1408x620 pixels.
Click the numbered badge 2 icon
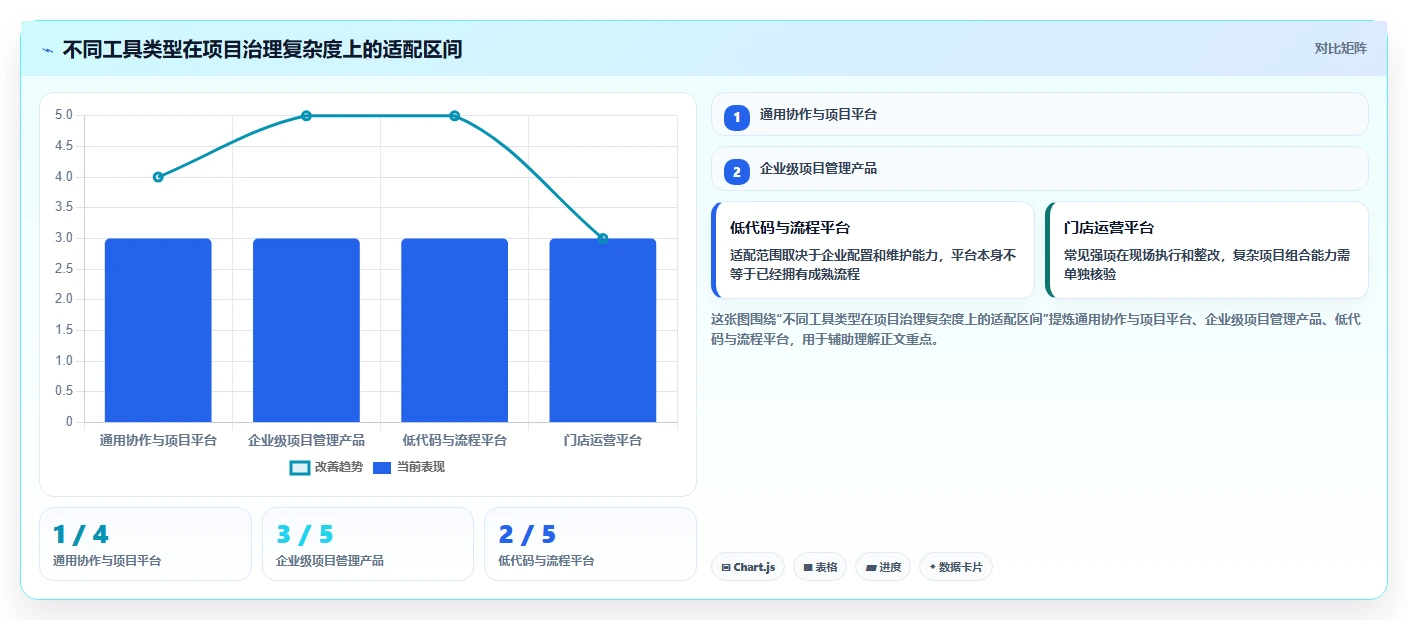click(737, 172)
